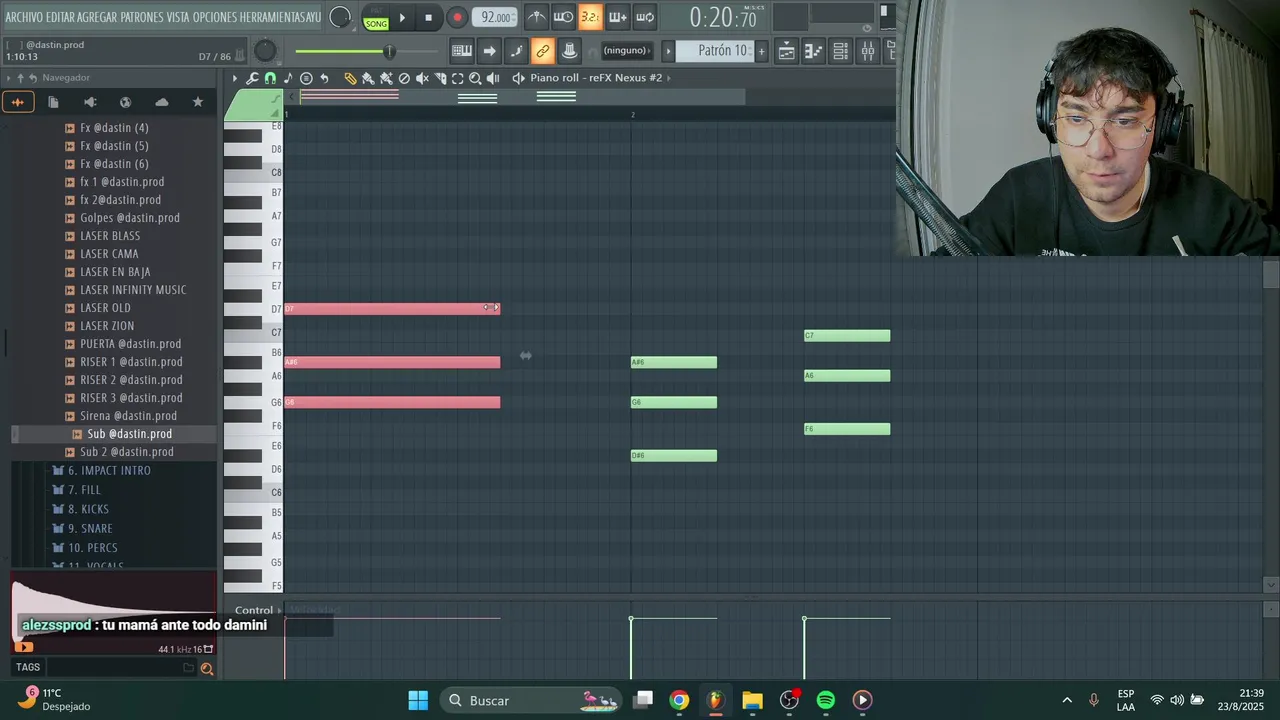Open browser cloud library icon

point(161,102)
